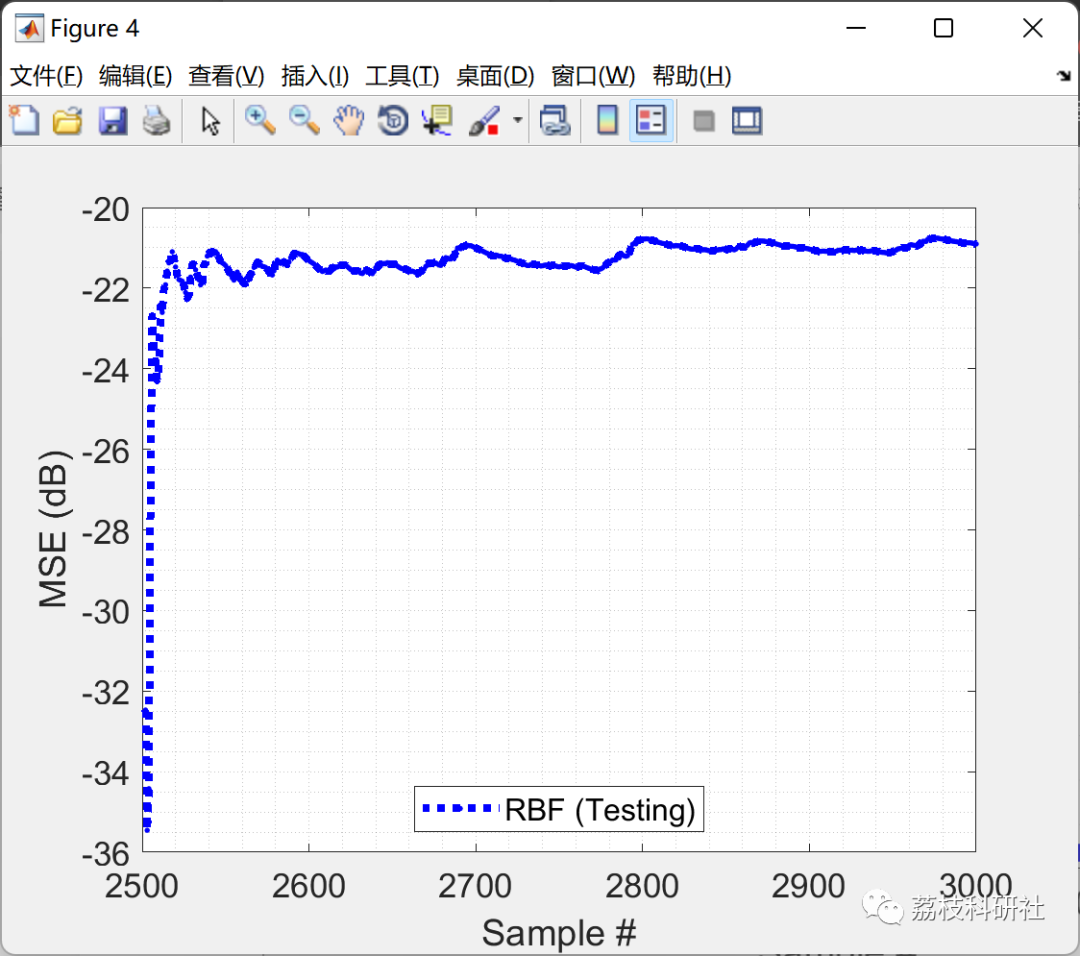Print the figure using printer icon
Image resolution: width=1080 pixels, height=956 pixels.
[x=156, y=121]
